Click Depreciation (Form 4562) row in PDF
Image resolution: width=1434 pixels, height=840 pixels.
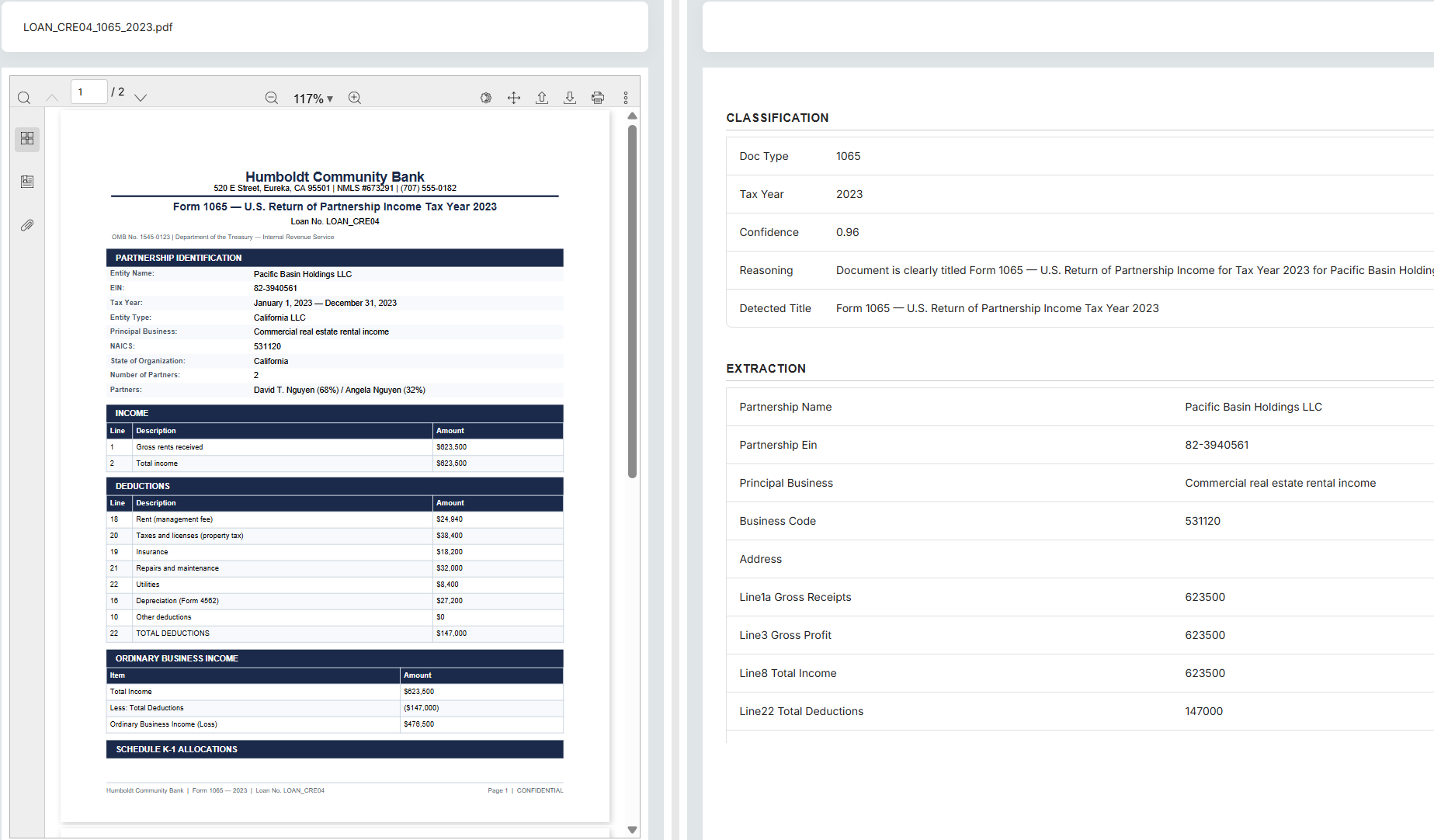pyautogui.click(x=335, y=601)
